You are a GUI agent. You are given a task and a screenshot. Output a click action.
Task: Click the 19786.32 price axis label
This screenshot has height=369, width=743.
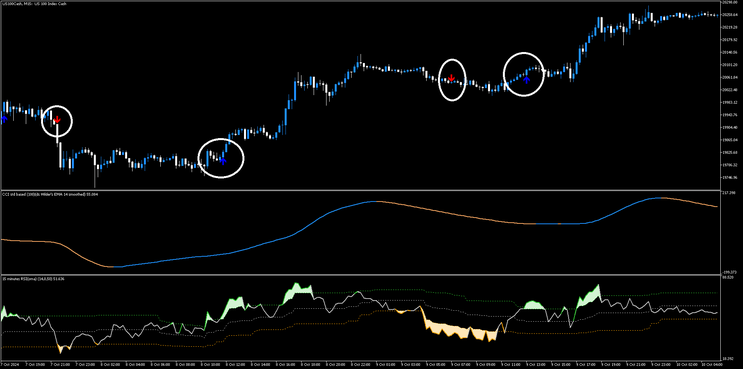point(730,165)
